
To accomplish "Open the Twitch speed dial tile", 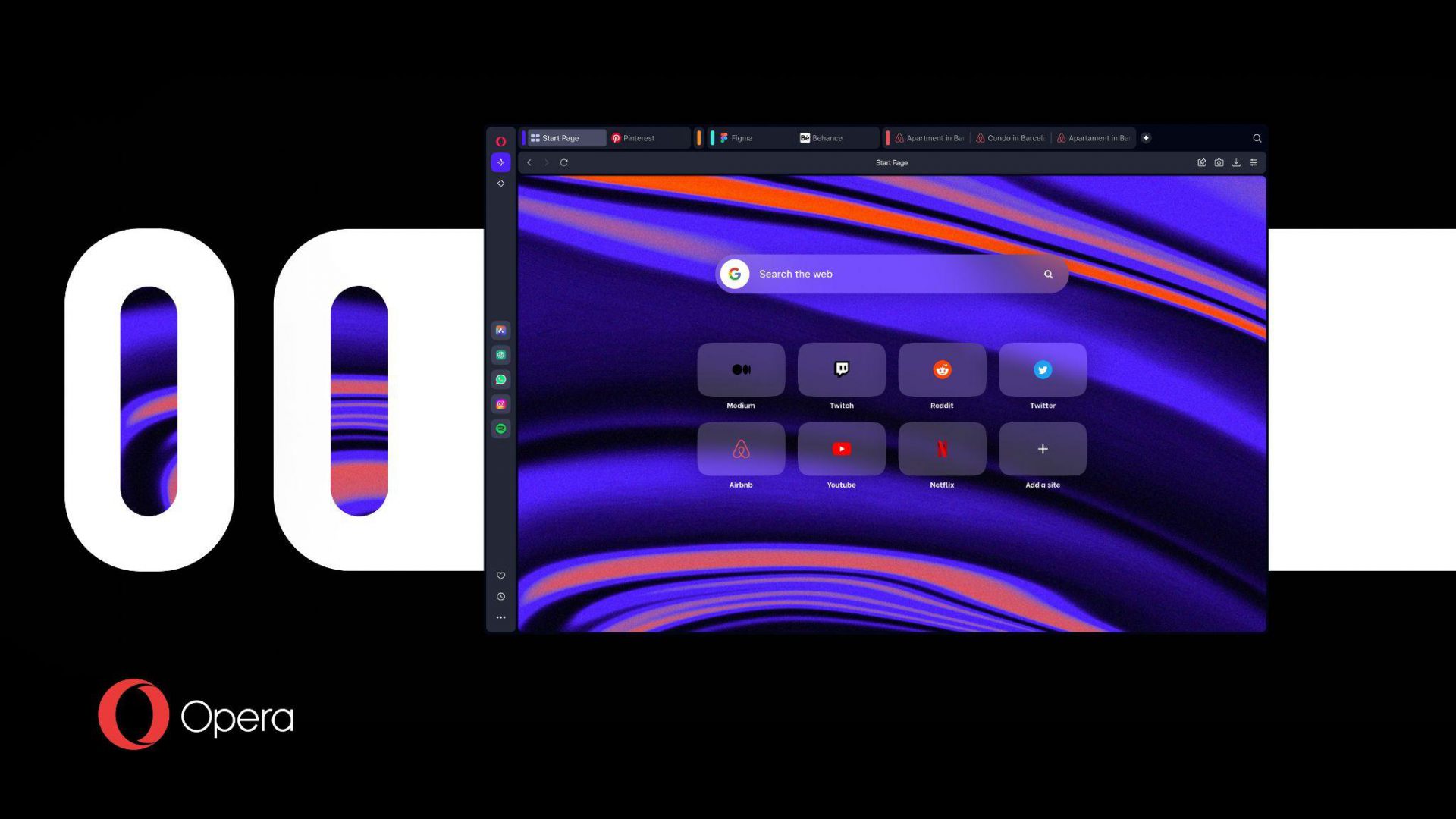I will [x=842, y=369].
